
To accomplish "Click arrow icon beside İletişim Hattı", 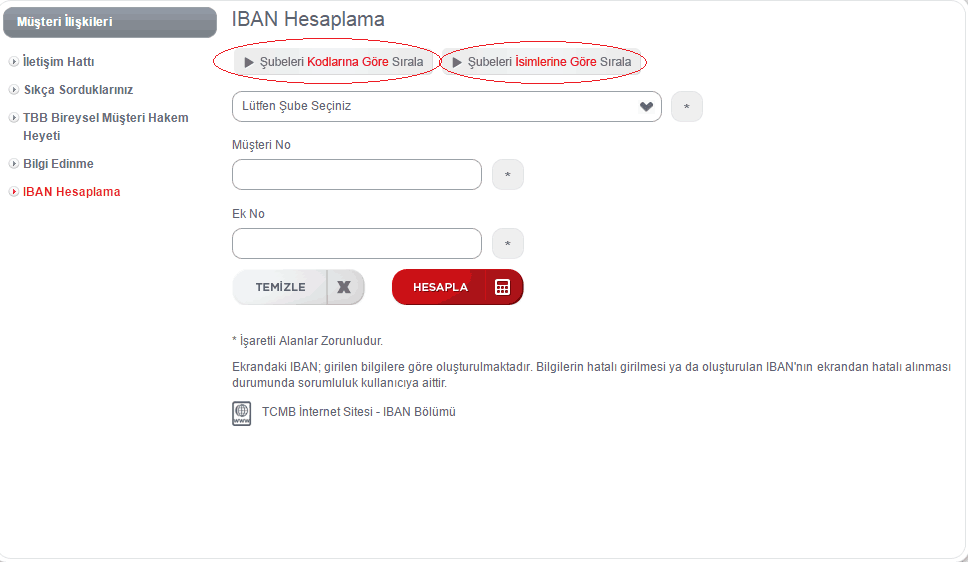I will click(13, 62).
